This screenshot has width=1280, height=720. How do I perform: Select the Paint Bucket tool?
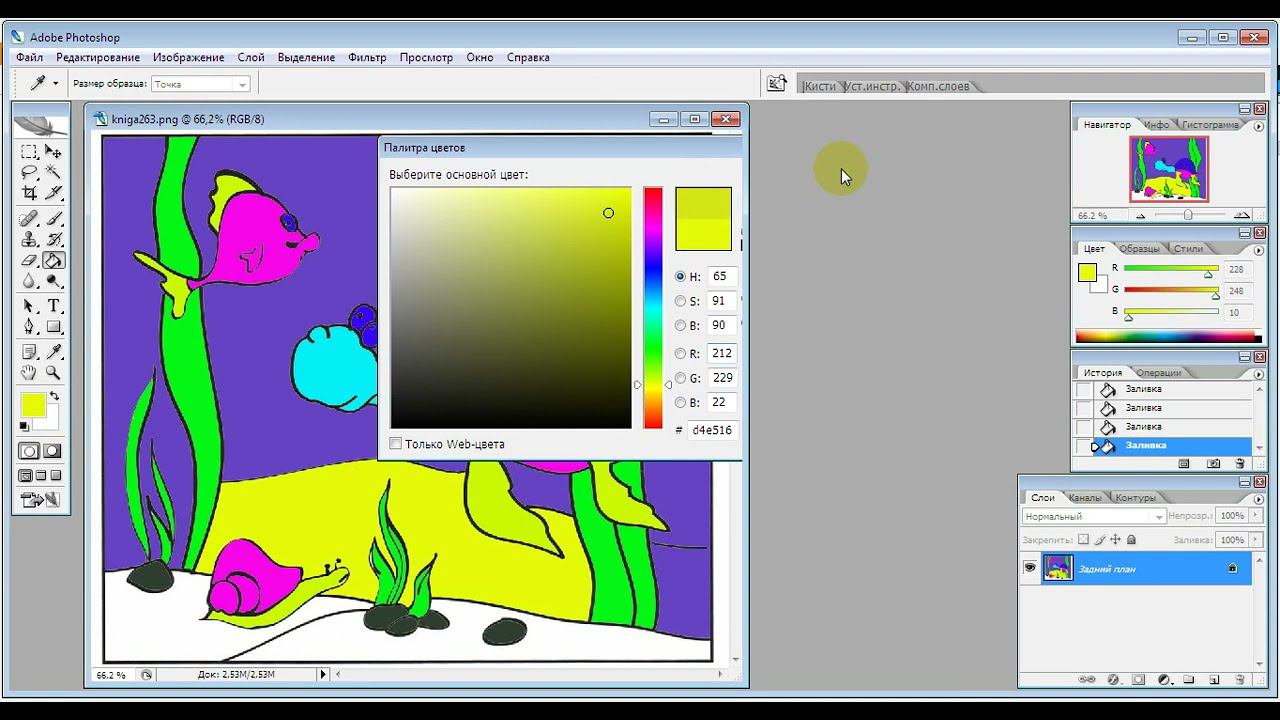click(53, 261)
